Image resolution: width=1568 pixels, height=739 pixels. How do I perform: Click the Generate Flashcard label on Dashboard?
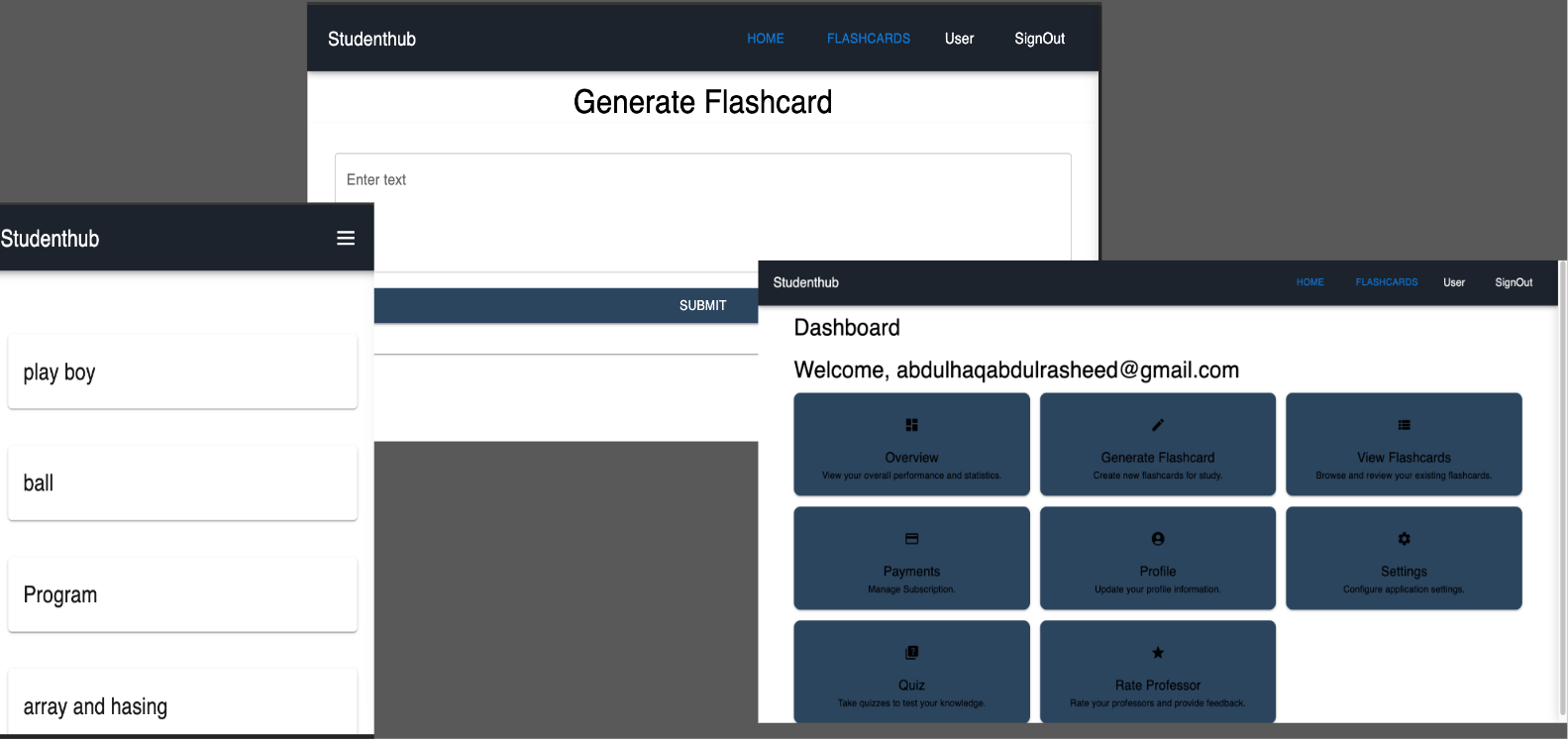[x=1157, y=458]
